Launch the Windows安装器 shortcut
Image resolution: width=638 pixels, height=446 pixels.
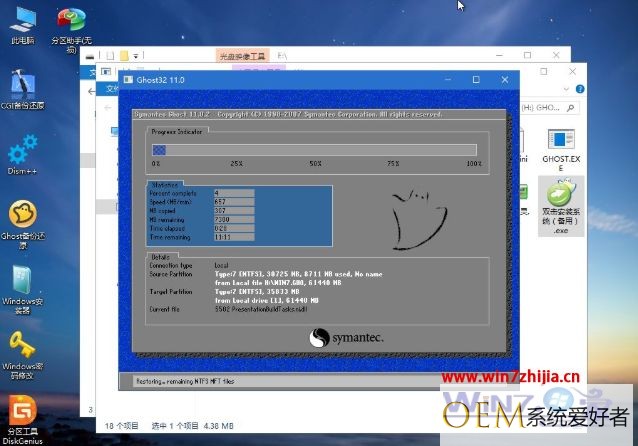click(23, 290)
